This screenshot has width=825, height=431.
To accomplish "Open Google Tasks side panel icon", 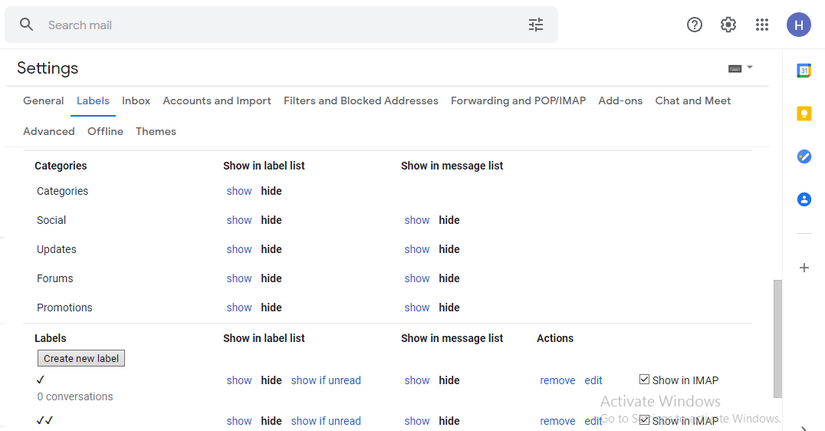I will 804,156.
